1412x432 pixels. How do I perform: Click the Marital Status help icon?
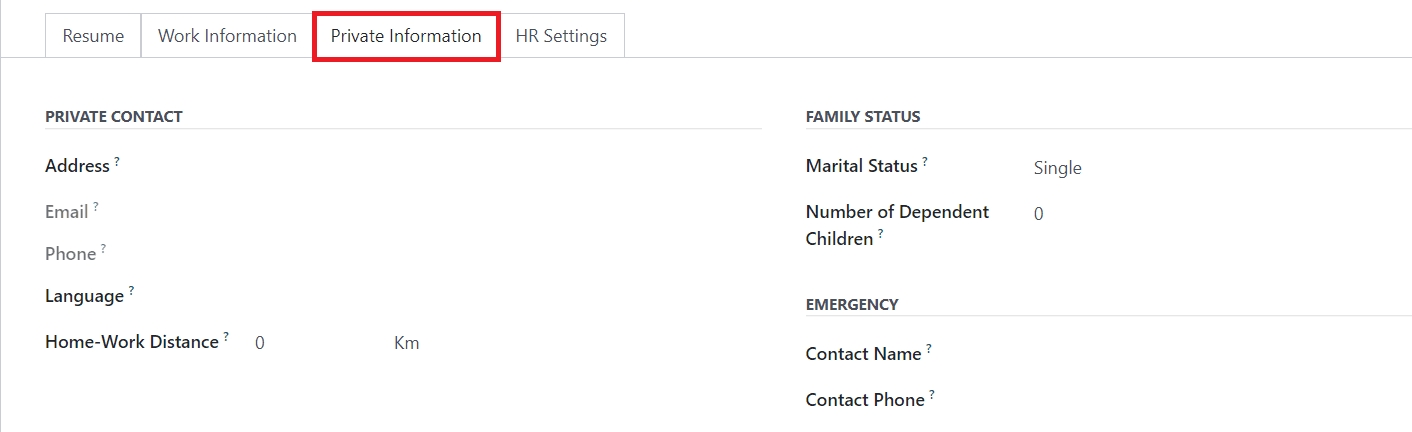(925, 161)
